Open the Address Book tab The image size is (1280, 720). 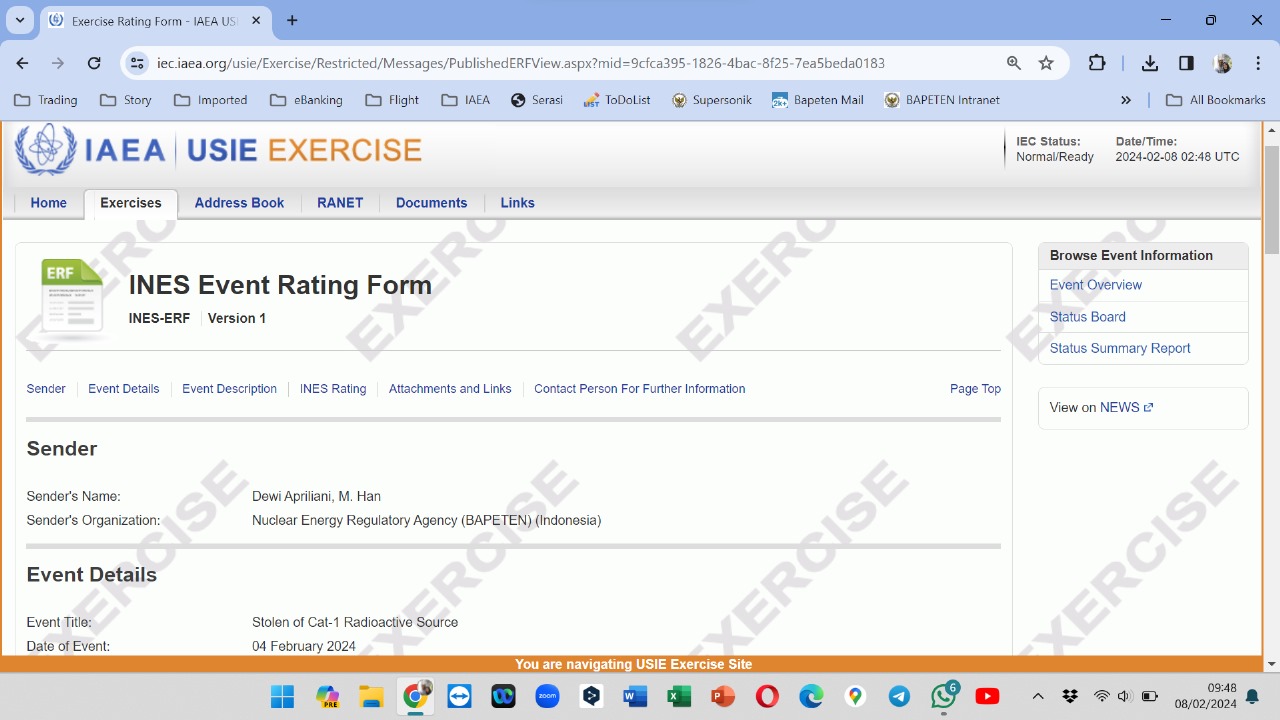pyautogui.click(x=239, y=203)
